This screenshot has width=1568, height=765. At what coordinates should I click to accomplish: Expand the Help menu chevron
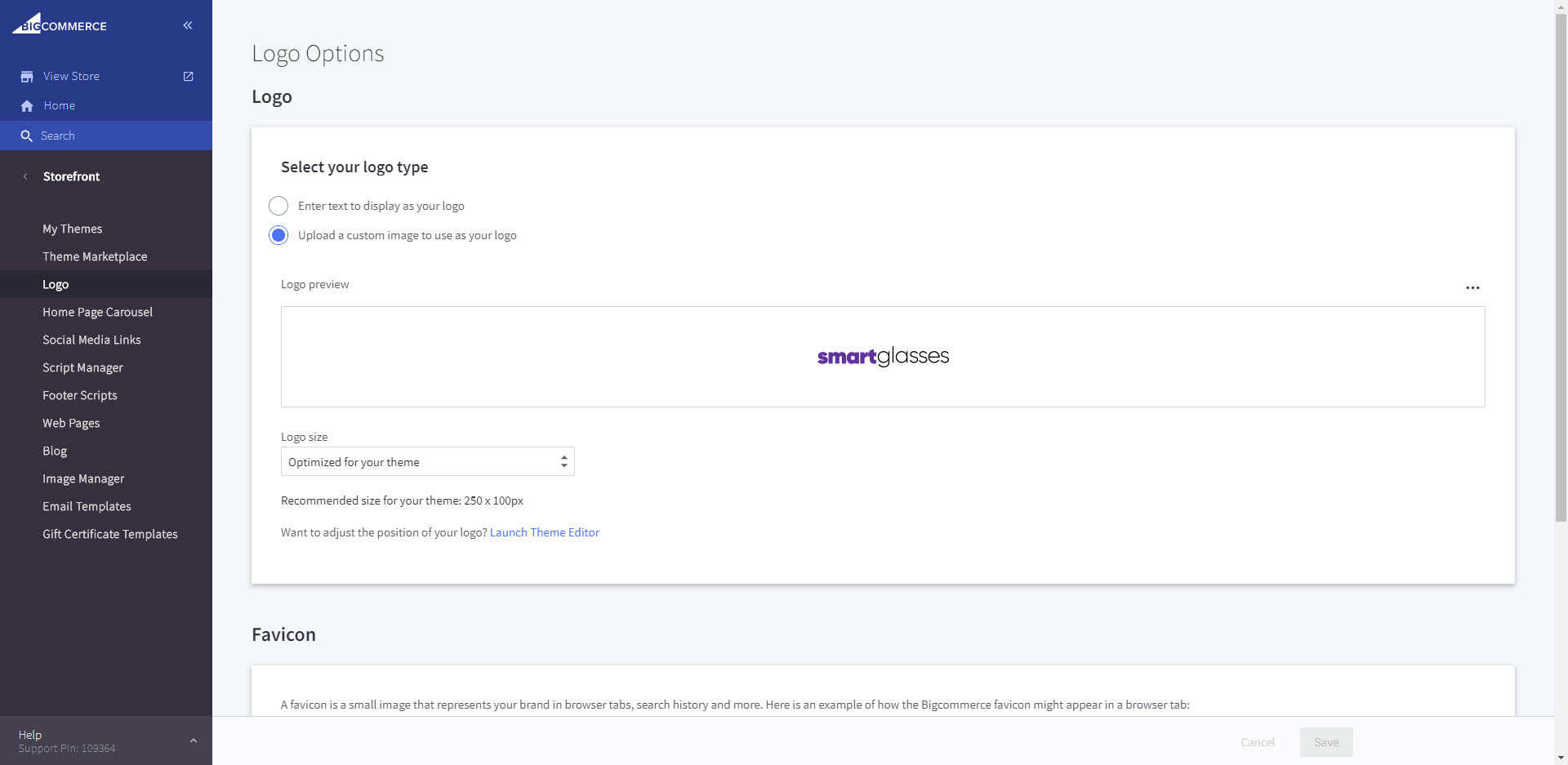(194, 741)
